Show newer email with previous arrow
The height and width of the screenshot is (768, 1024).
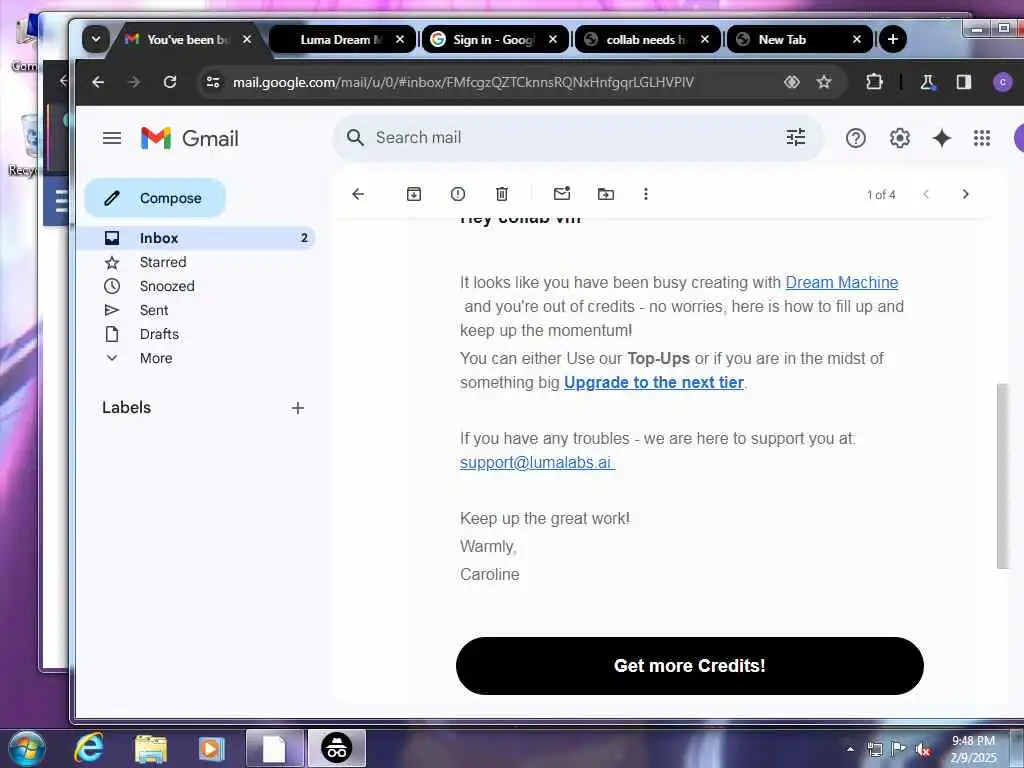coord(926,194)
